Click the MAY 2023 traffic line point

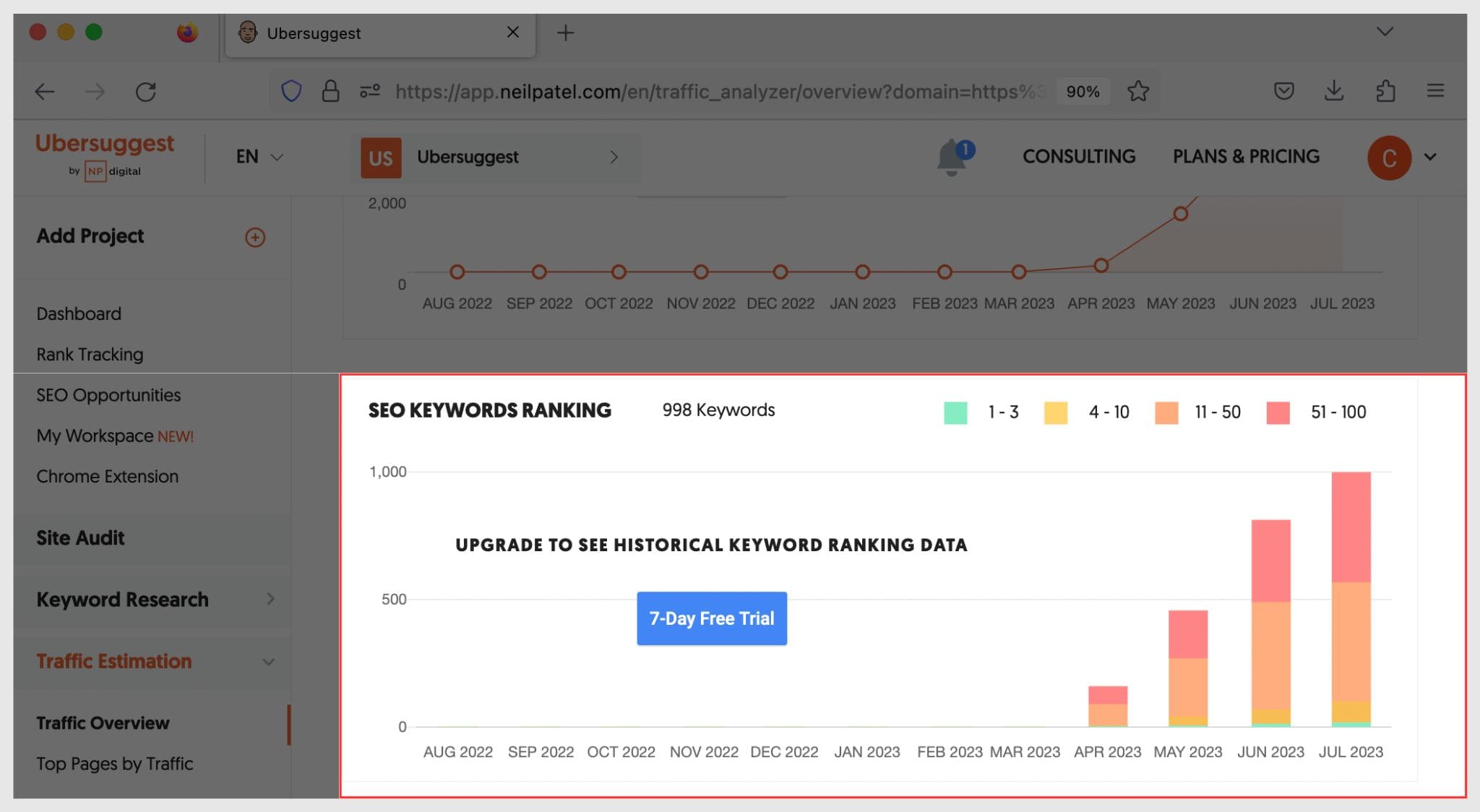(x=1181, y=213)
